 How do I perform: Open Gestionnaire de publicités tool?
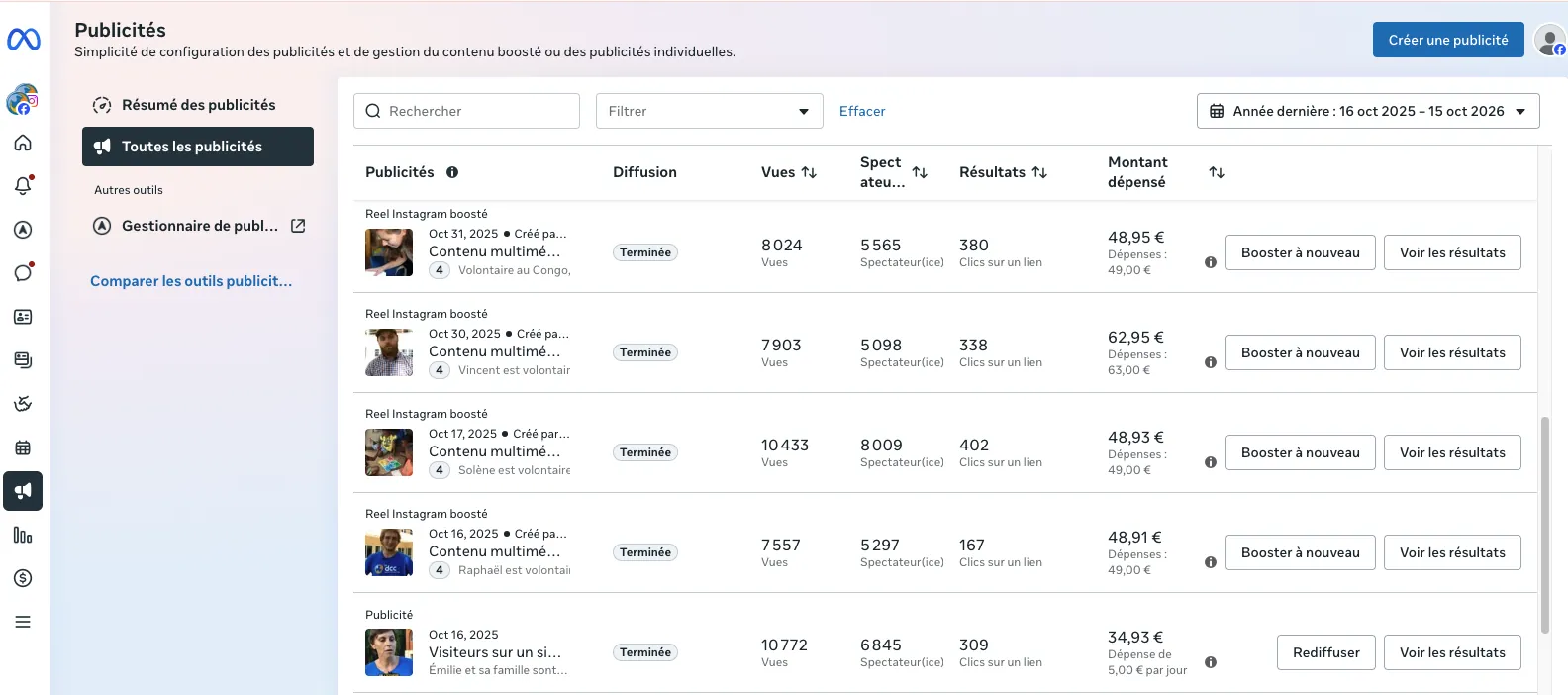pos(198,226)
